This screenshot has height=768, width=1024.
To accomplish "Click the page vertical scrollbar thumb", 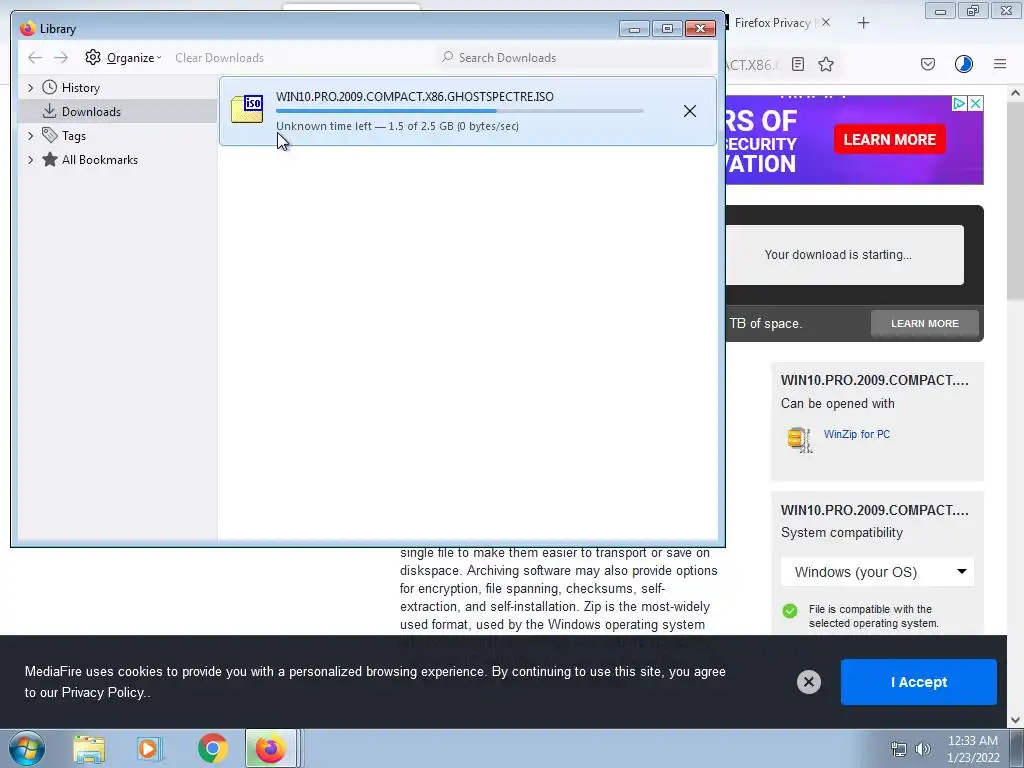I will (1015, 200).
